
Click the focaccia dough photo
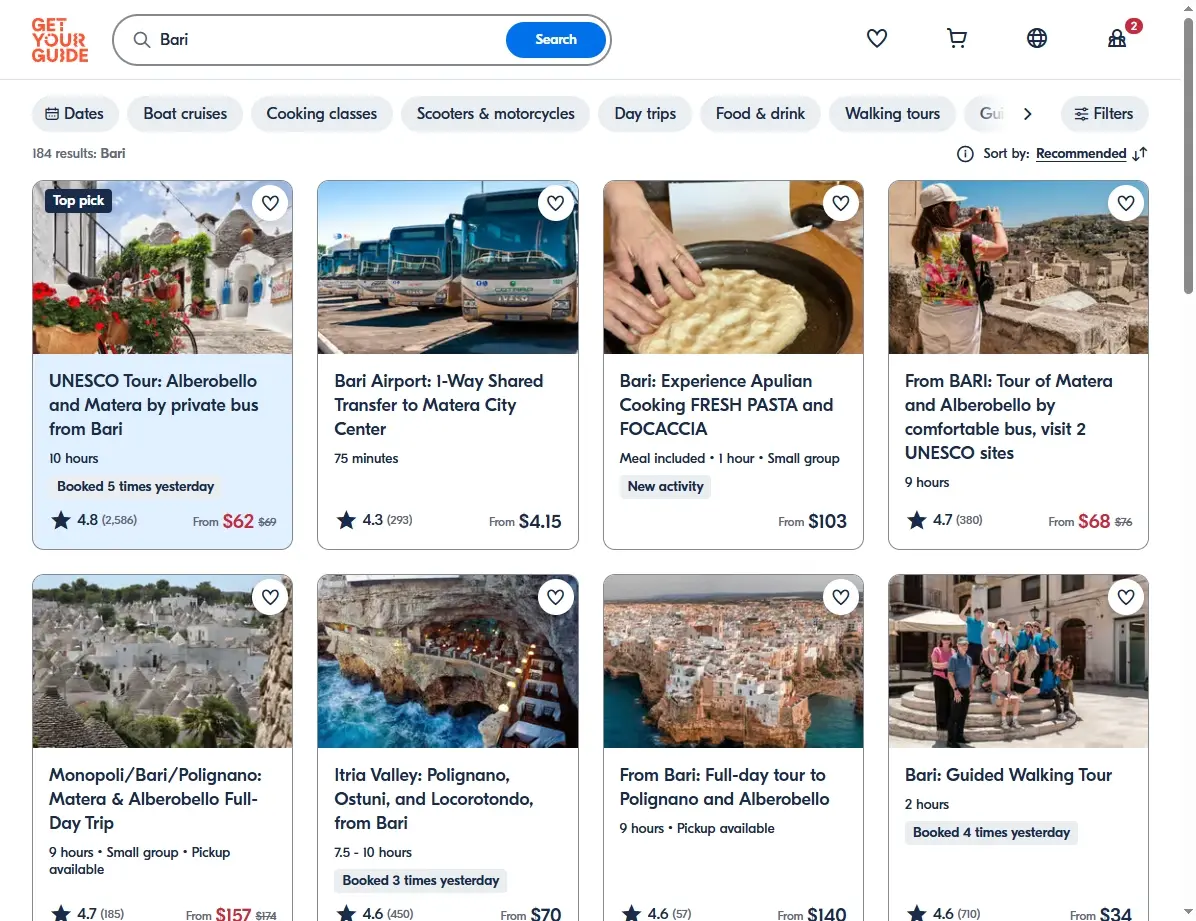pos(733,267)
